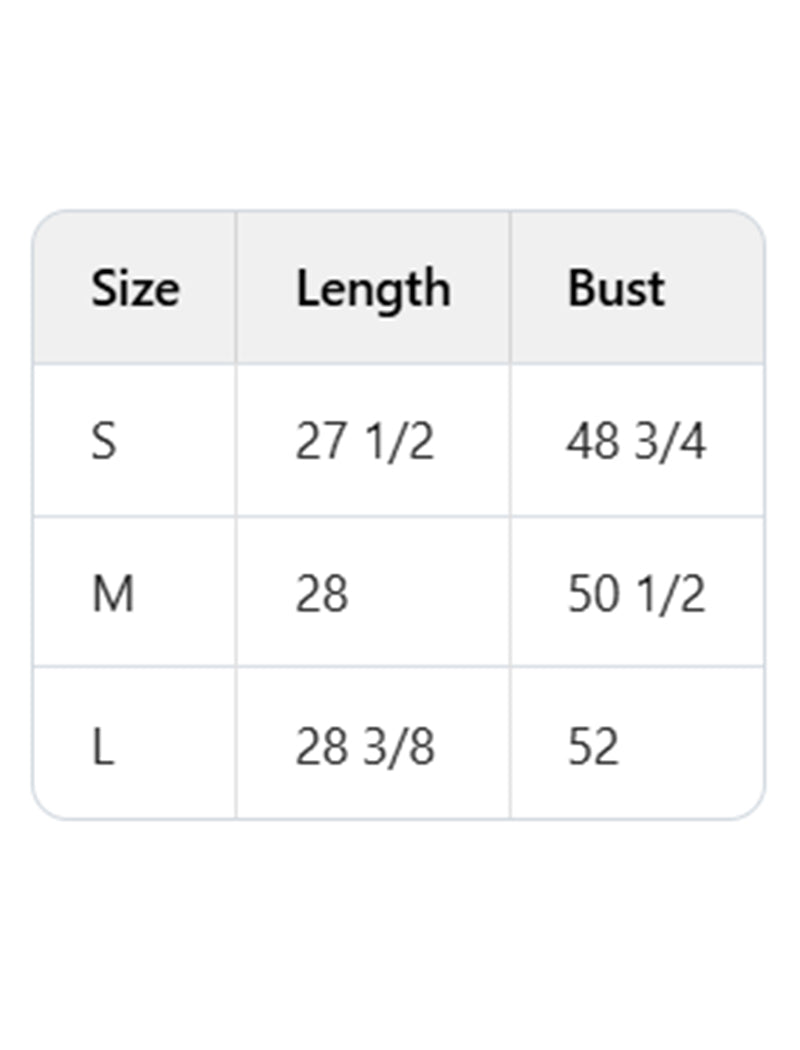Click the 28 3/8 length cell
800x1050 pixels.
365,746
